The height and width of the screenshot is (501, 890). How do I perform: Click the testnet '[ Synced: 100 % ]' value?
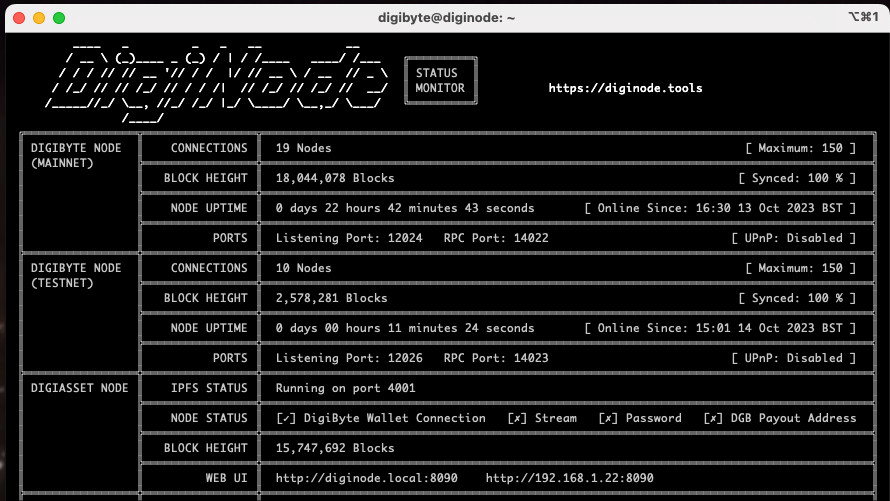tap(797, 298)
